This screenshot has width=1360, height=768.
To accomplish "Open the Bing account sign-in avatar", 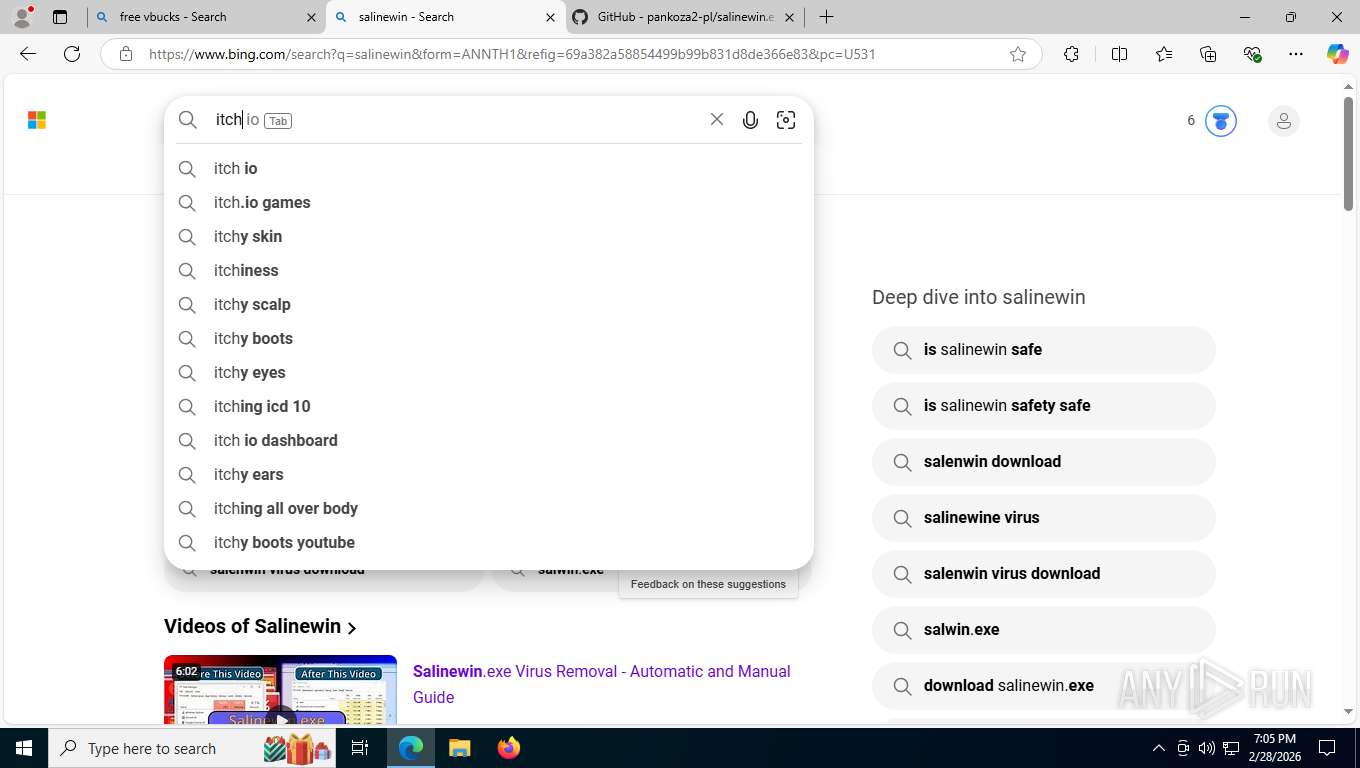I will (1283, 121).
